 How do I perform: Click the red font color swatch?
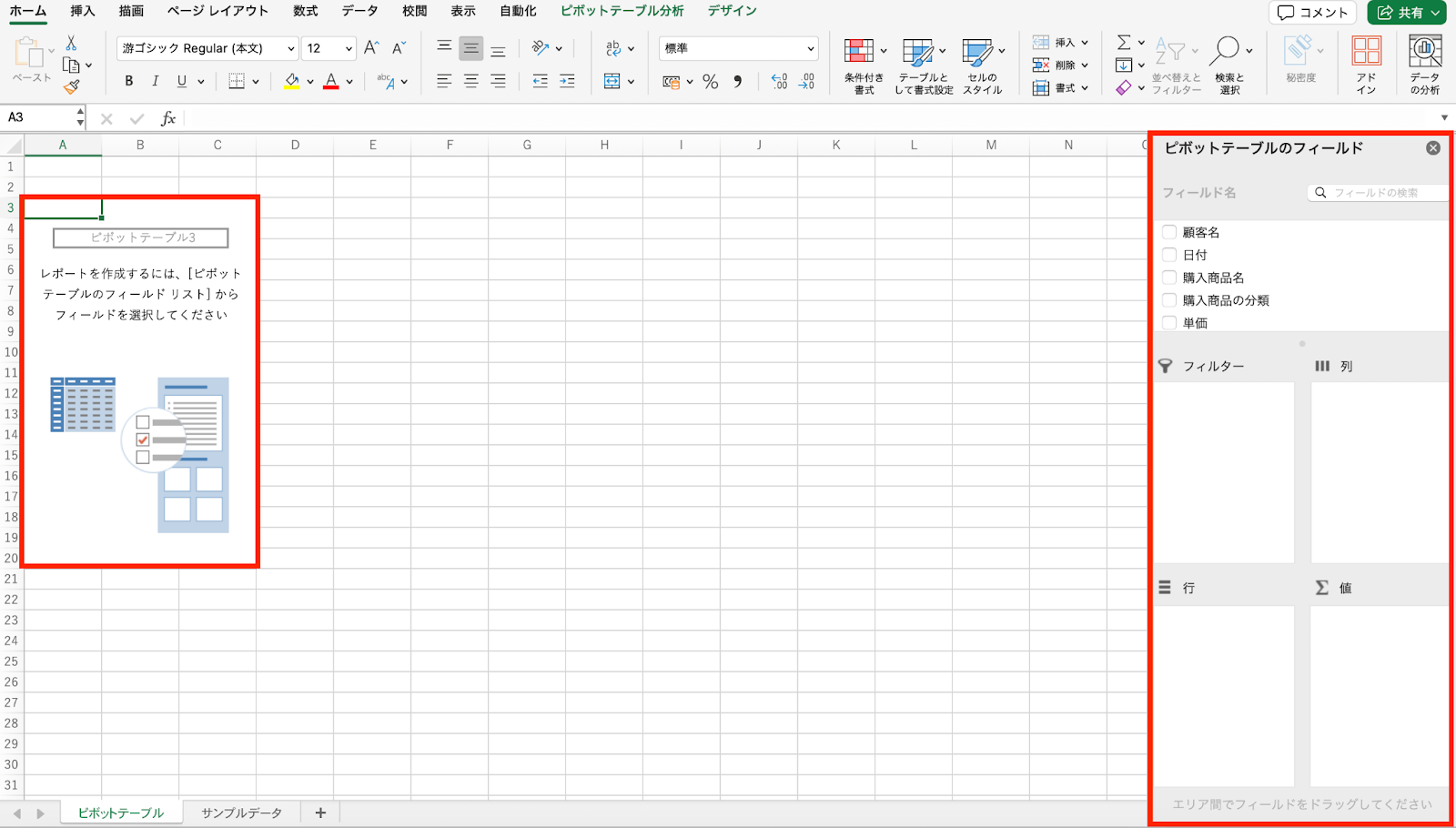(x=331, y=82)
